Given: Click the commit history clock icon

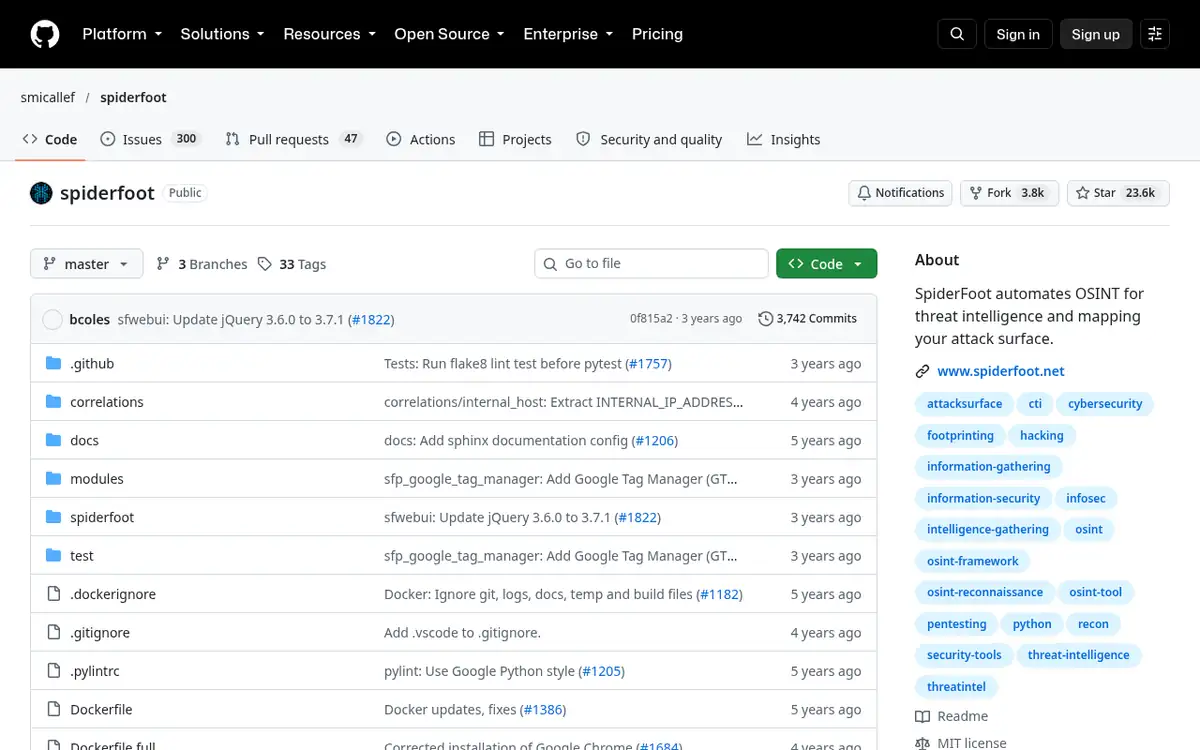Looking at the screenshot, I should click(766, 319).
